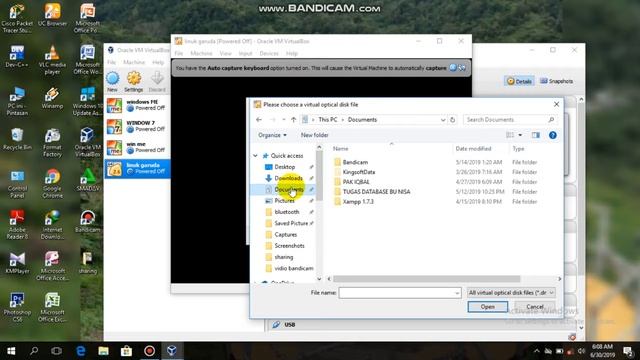The height and width of the screenshot is (360, 640).
Task: Expand the address bar path dropdown
Action: coord(443,120)
